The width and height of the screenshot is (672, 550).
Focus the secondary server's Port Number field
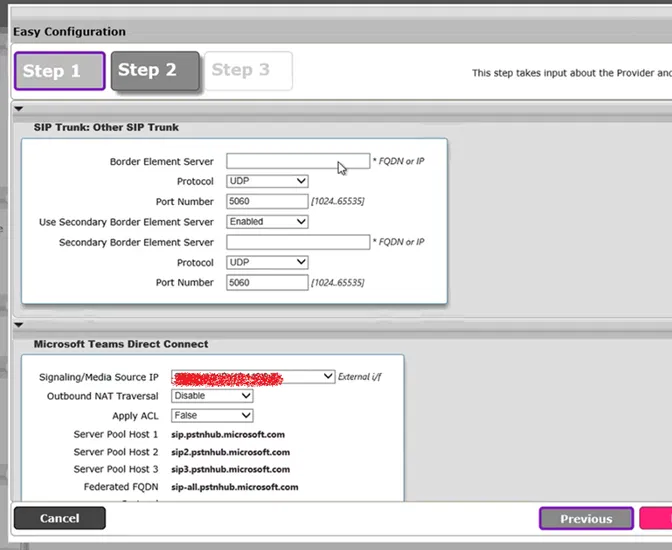point(267,283)
